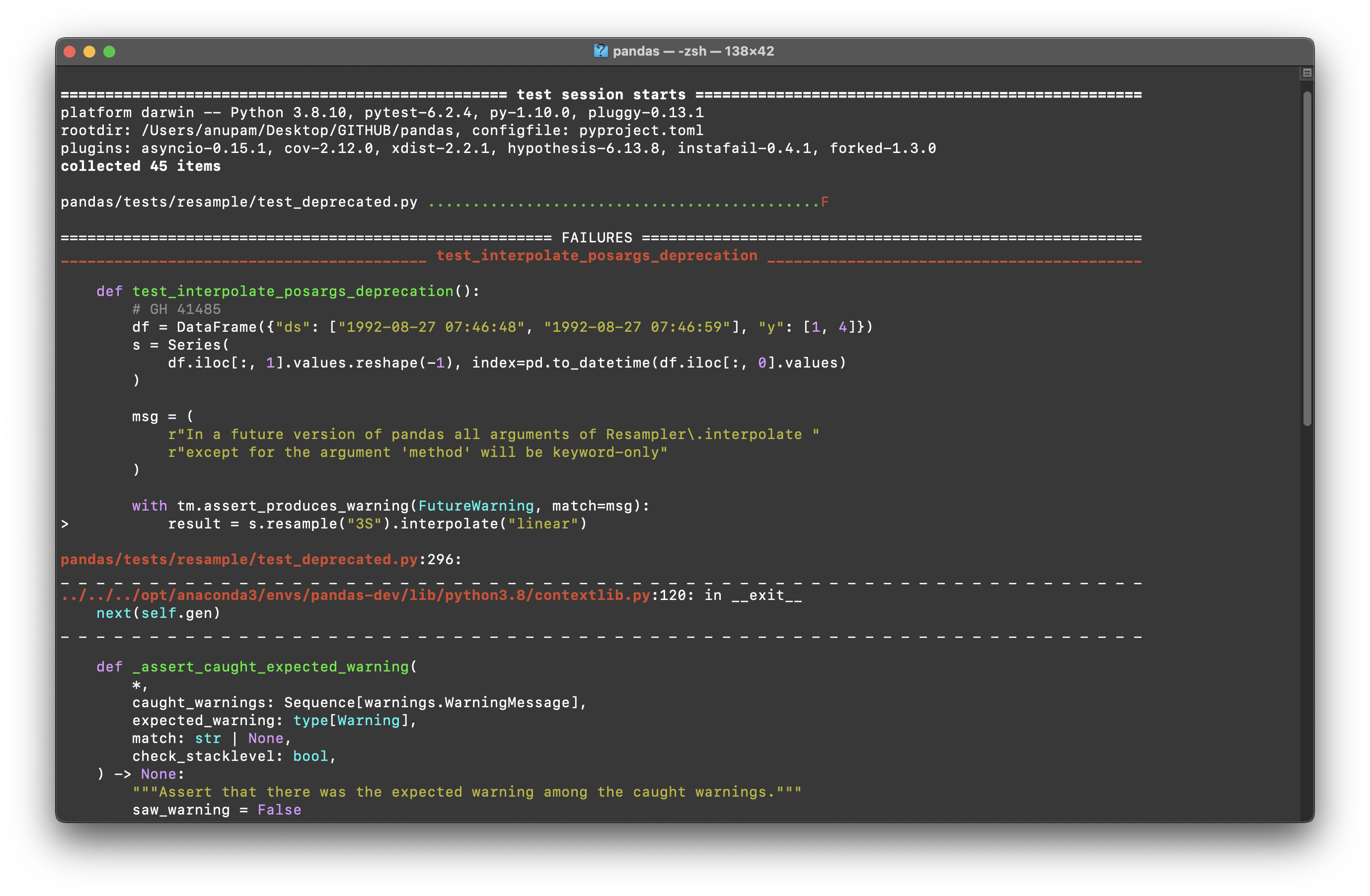
Task: Click the string 'In a future version of pandas'
Action: [315, 435]
